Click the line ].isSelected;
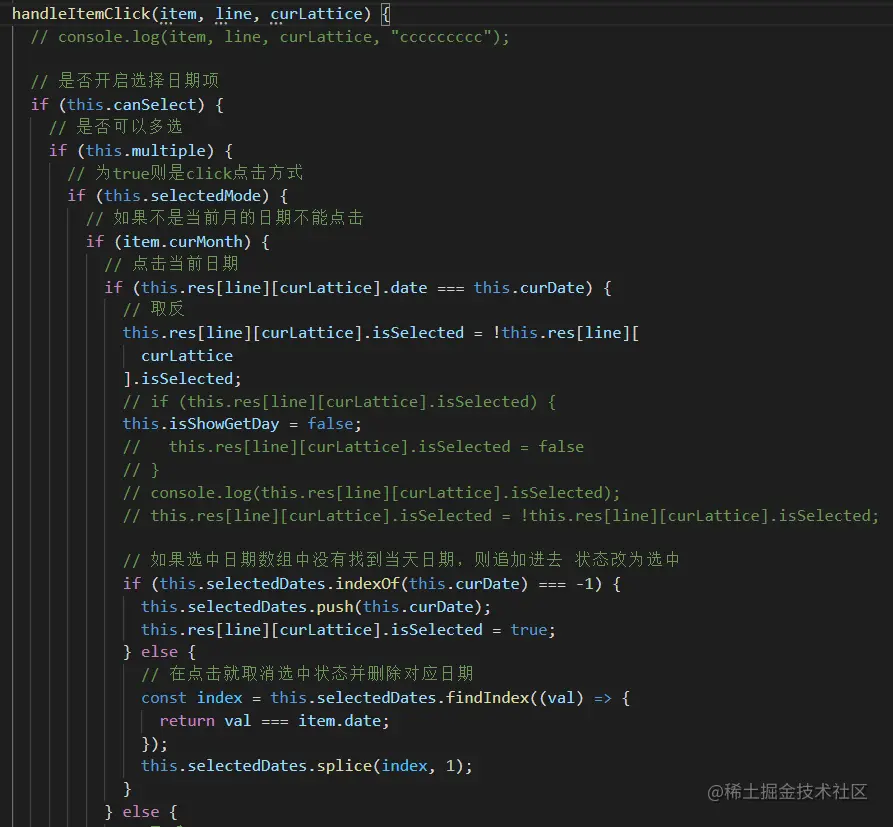 click(x=182, y=379)
